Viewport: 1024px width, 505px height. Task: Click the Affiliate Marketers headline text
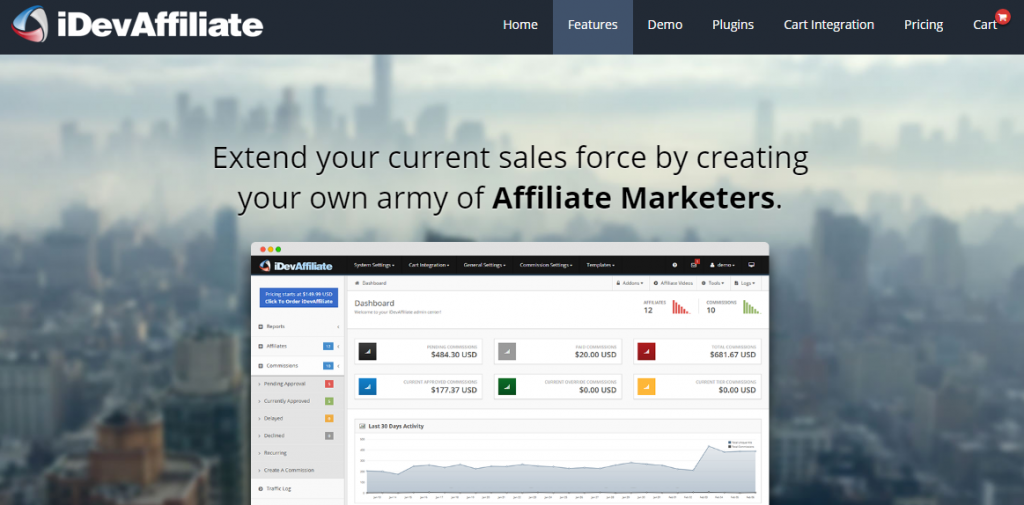click(x=633, y=198)
